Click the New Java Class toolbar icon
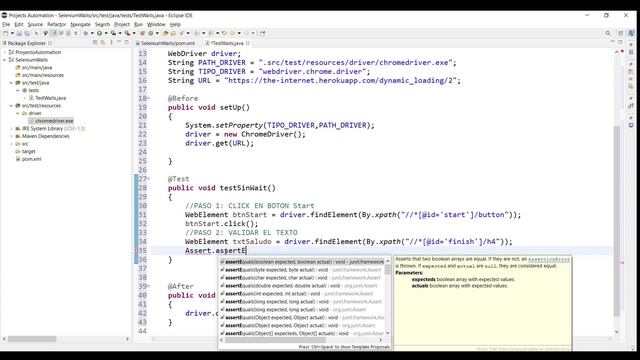This screenshot has width=640, height=360. [151, 33]
